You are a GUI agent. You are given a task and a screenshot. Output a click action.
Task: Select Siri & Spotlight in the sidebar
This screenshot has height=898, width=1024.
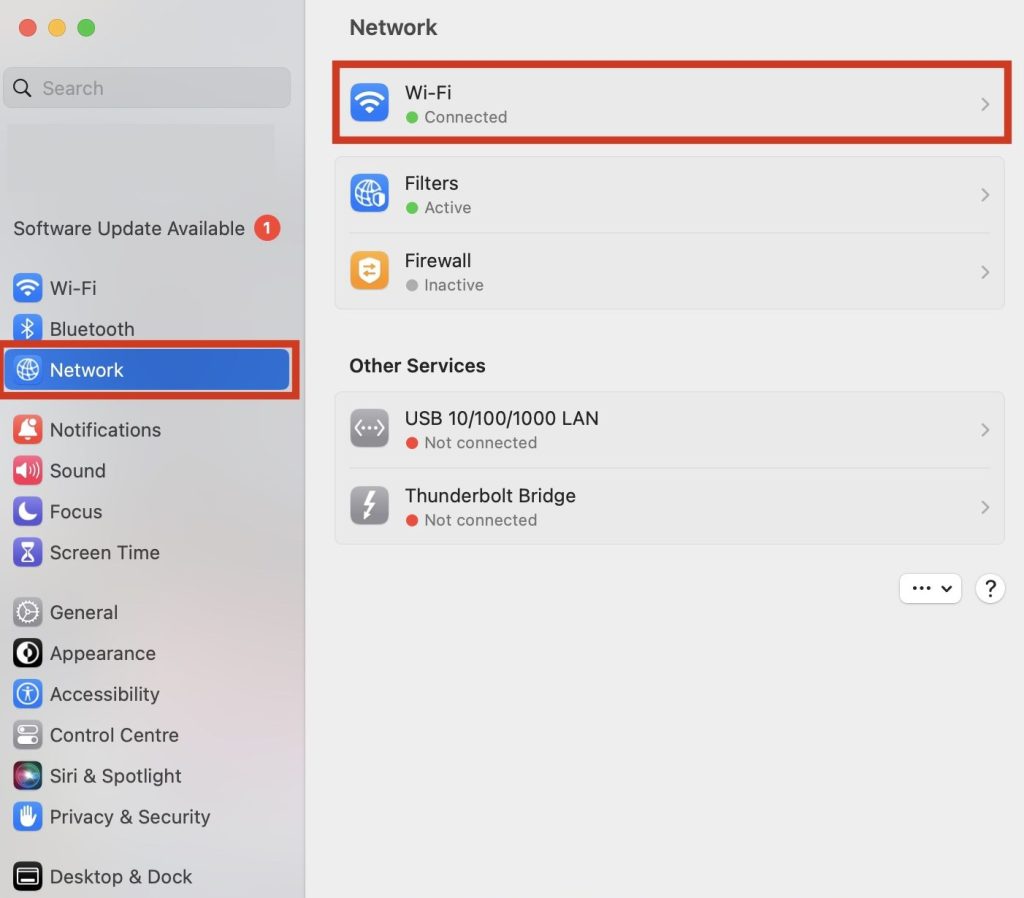(147, 776)
